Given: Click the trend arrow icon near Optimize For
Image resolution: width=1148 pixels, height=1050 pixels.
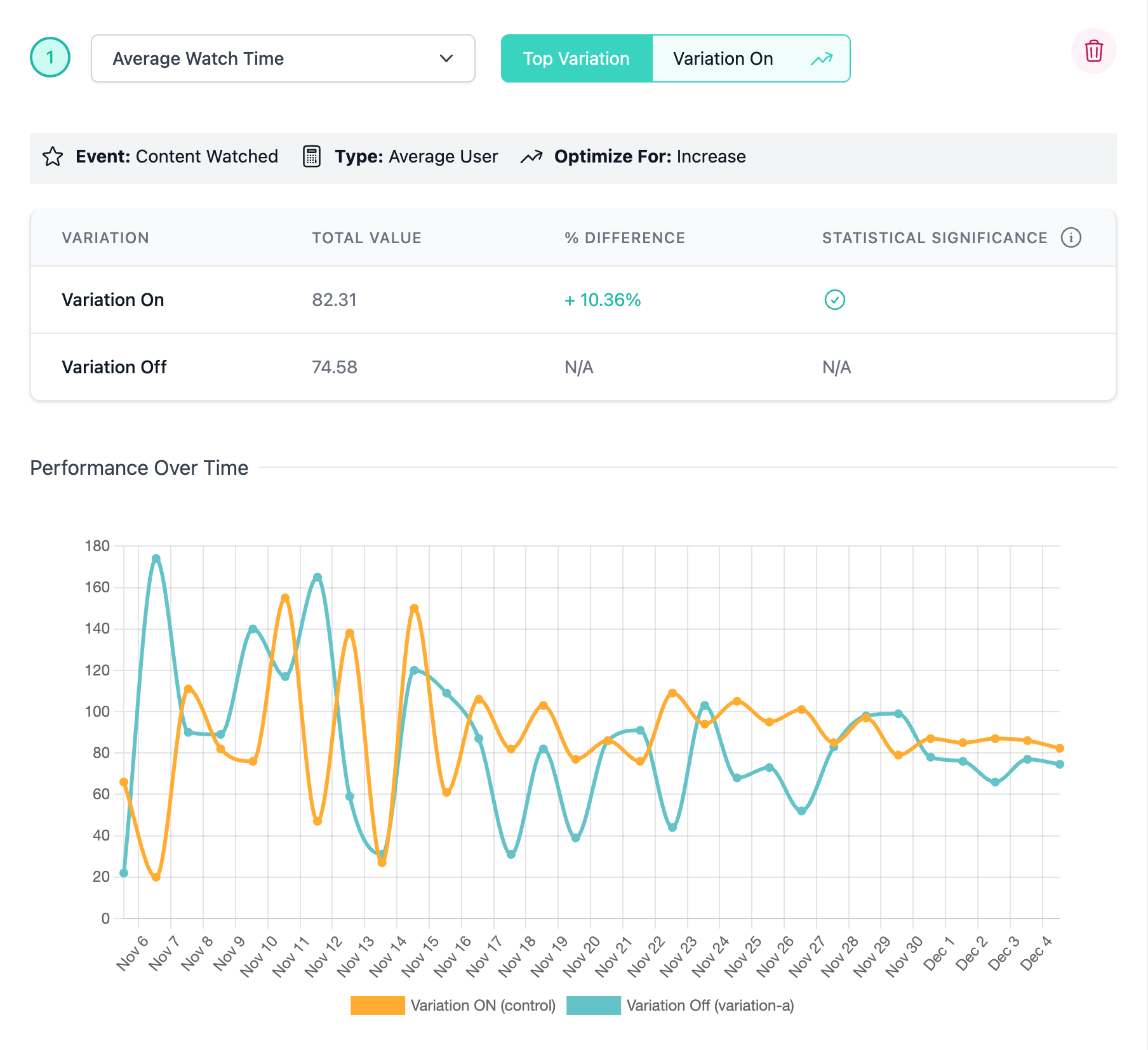Looking at the screenshot, I should [531, 156].
